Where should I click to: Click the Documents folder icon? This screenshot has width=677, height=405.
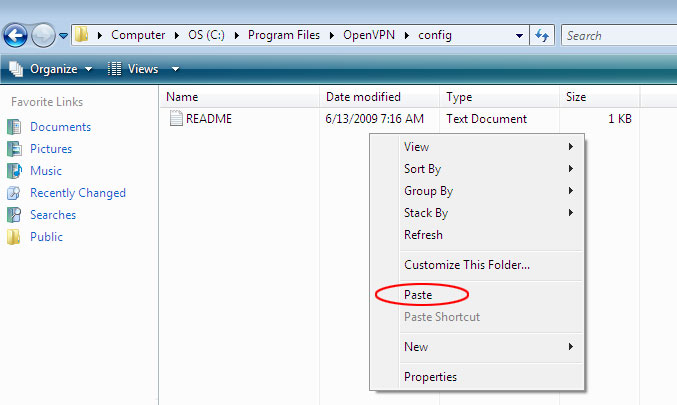(14, 127)
